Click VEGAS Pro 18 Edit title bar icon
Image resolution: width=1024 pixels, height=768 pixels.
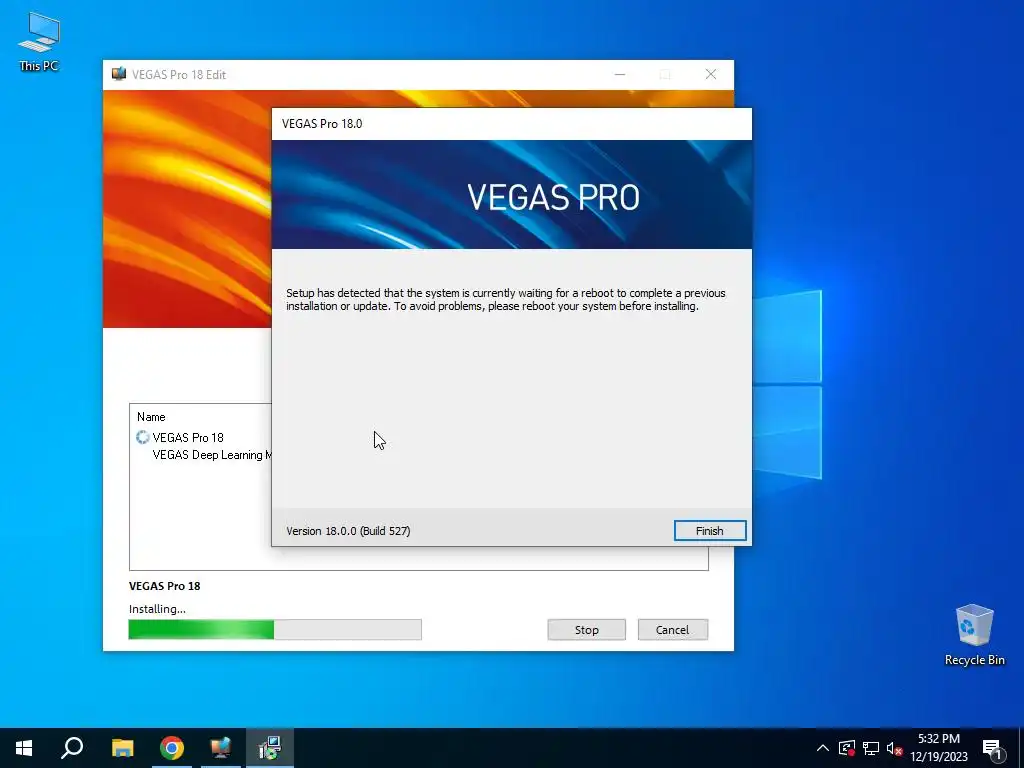coord(119,74)
